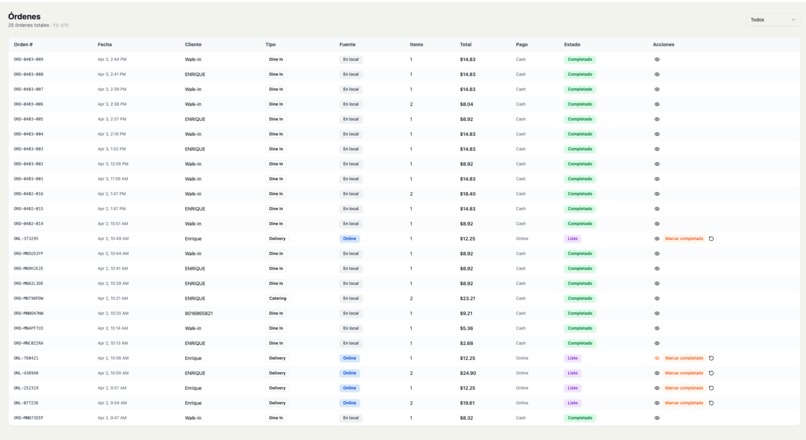This screenshot has width=806, height=440.
Task: Open eye icon for Apr 2, 10:49 AM delivery
Action: [x=657, y=239]
